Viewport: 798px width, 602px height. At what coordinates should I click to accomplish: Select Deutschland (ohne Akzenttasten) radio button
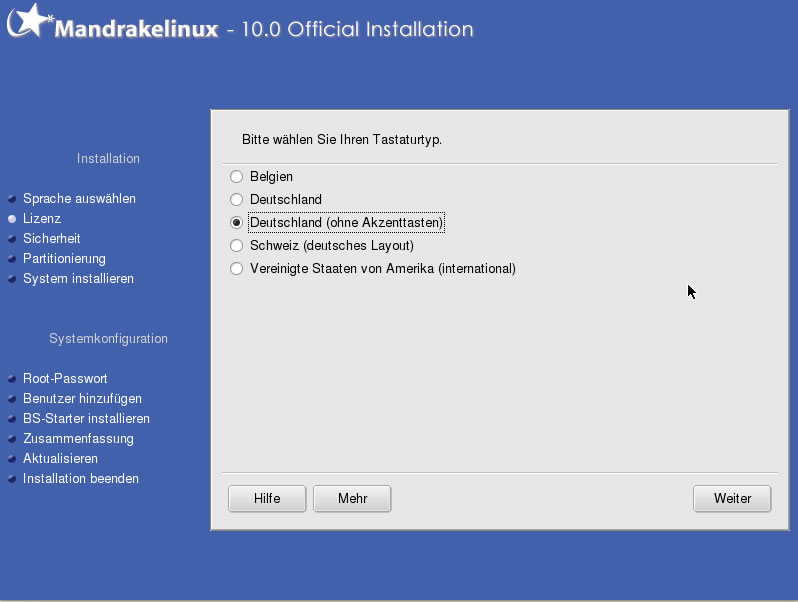coord(236,223)
